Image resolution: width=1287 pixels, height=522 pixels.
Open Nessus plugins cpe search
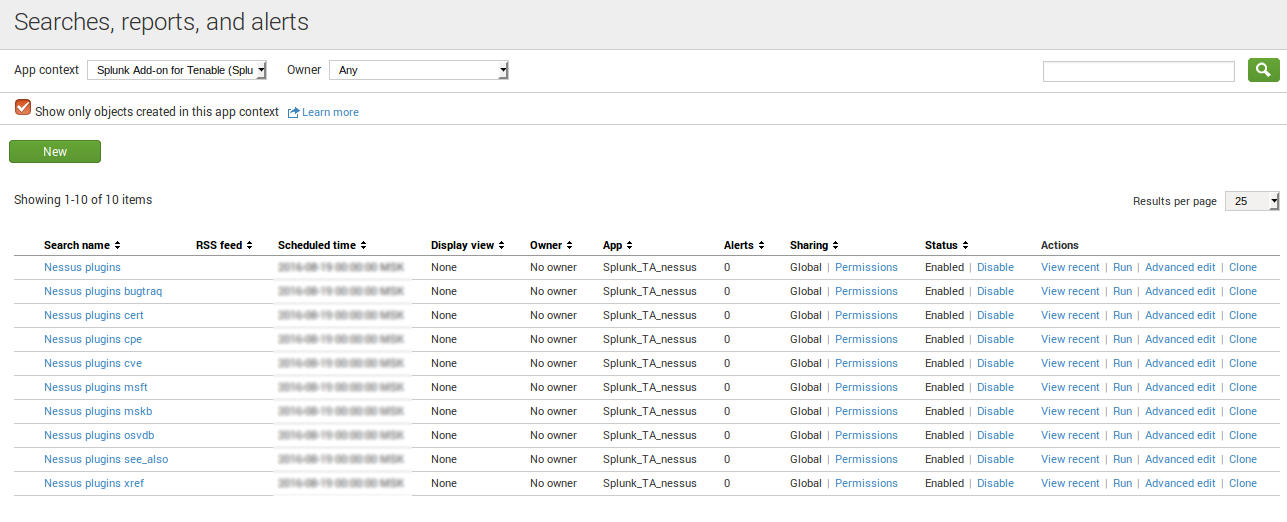(93, 340)
